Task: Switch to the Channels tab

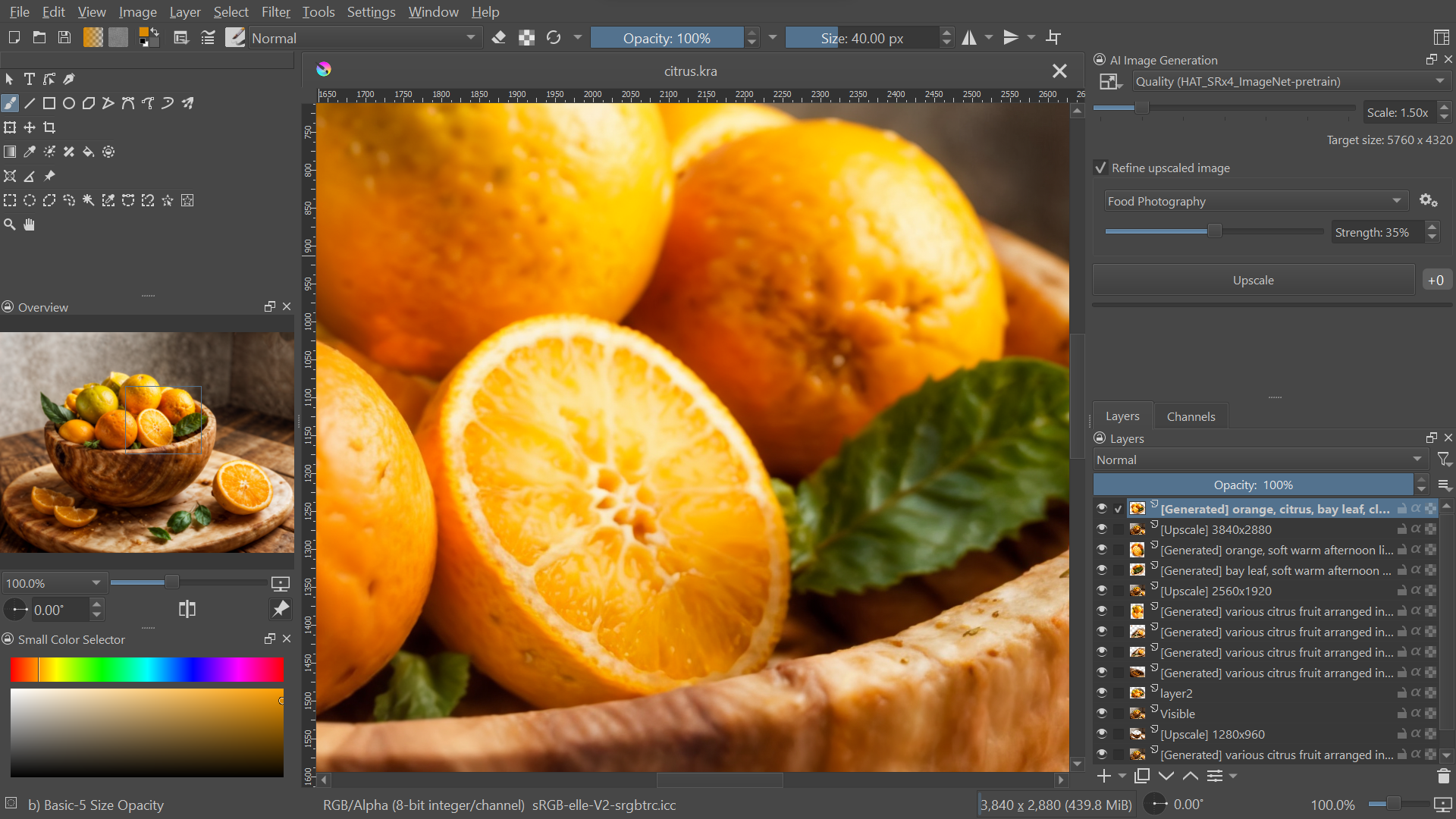Action: point(1191,416)
